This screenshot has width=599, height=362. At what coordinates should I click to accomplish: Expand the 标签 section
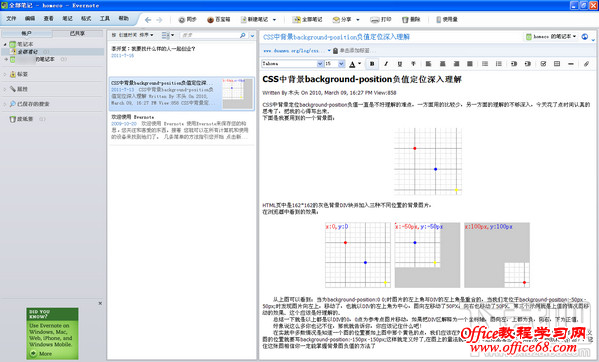(x=5, y=74)
